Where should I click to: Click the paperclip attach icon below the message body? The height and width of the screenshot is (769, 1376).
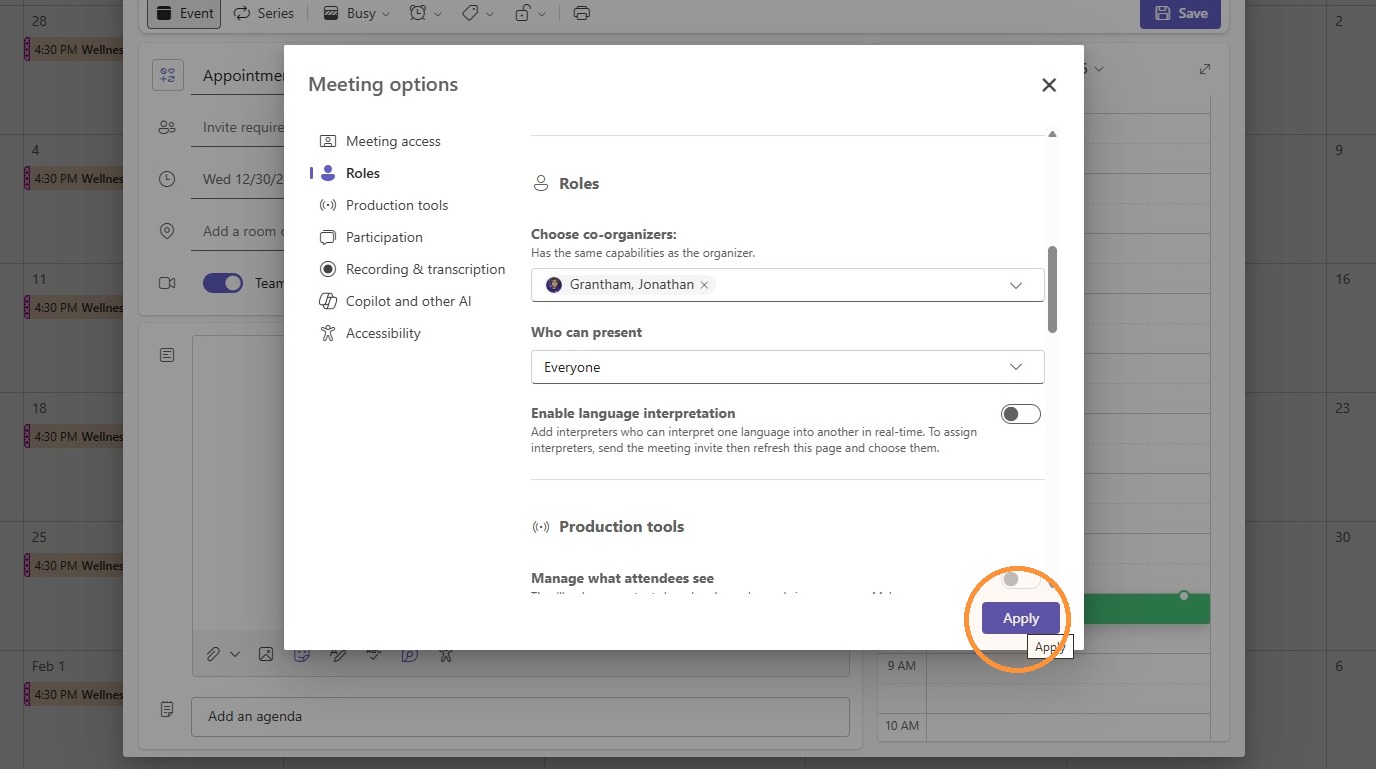point(213,654)
